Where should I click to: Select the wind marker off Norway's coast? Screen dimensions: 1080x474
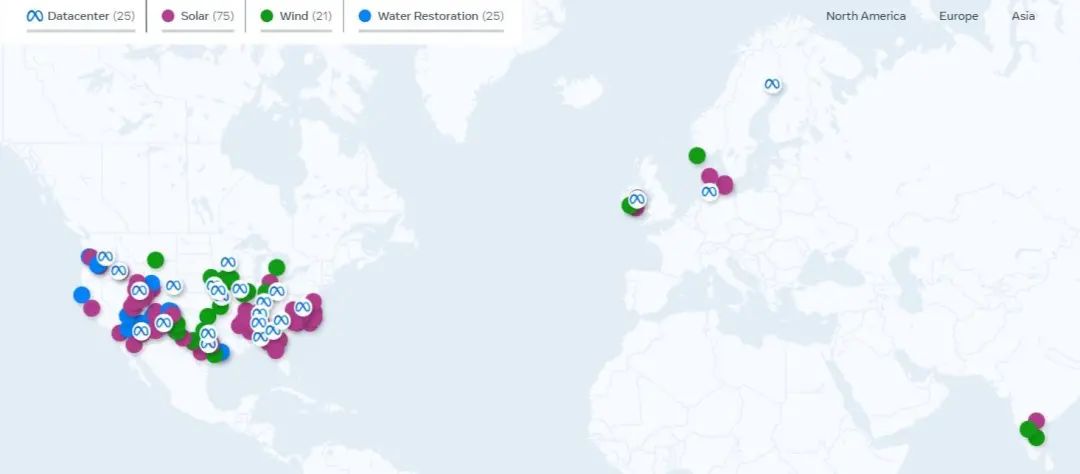(697, 156)
